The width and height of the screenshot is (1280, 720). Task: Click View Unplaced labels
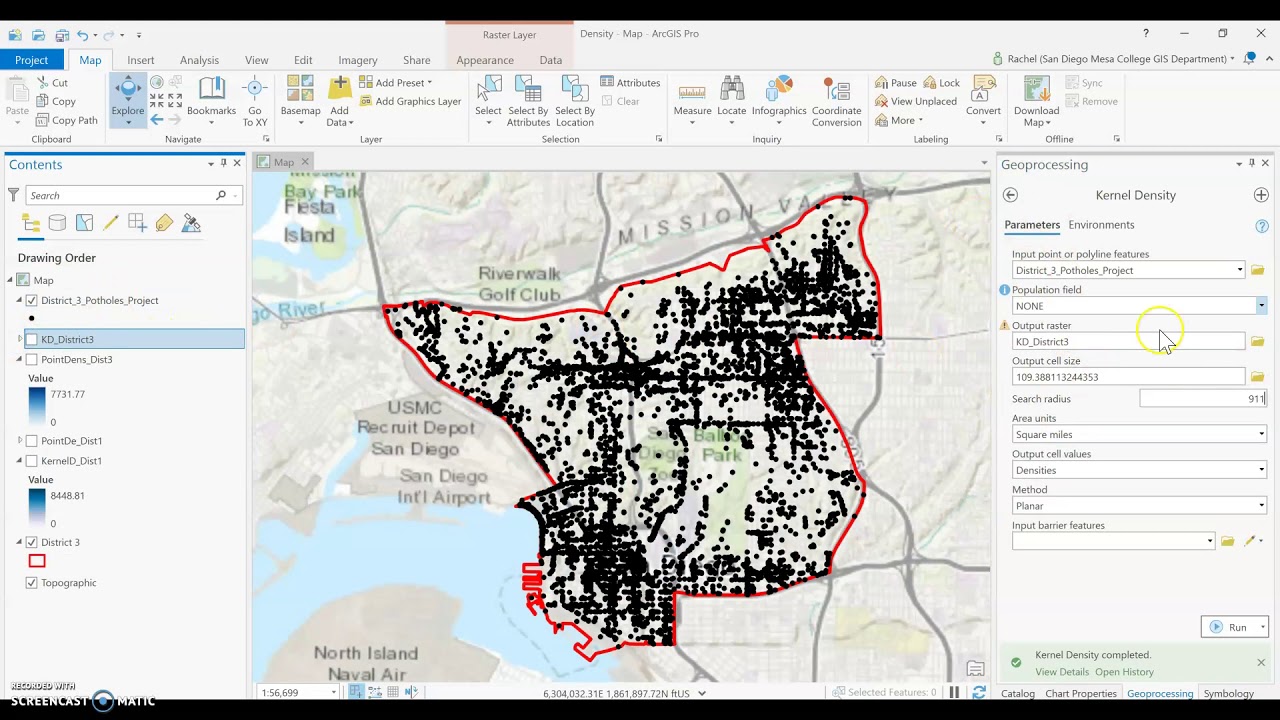click(915, 101)
